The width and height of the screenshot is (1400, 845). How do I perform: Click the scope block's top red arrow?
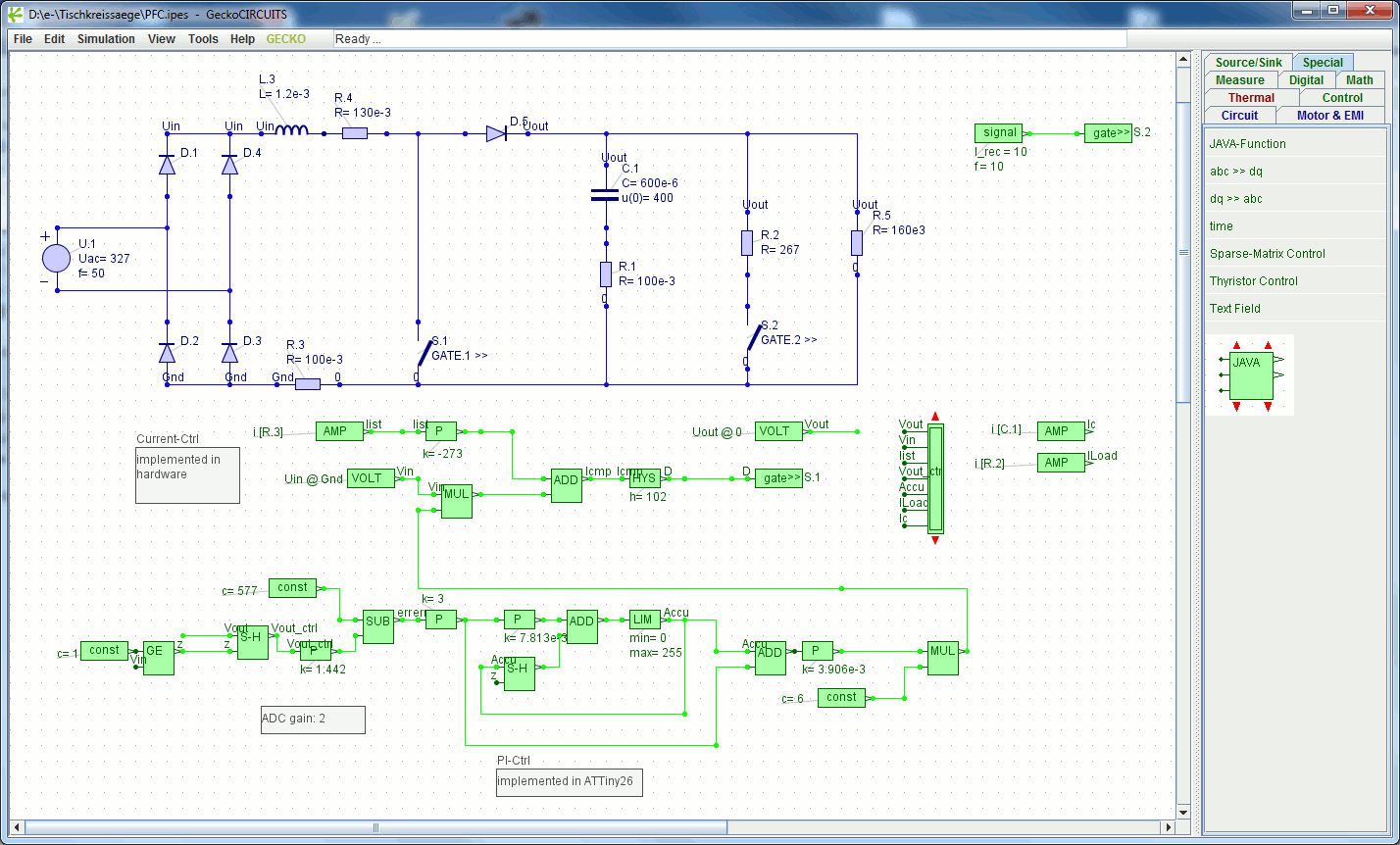tap(935, 417)
